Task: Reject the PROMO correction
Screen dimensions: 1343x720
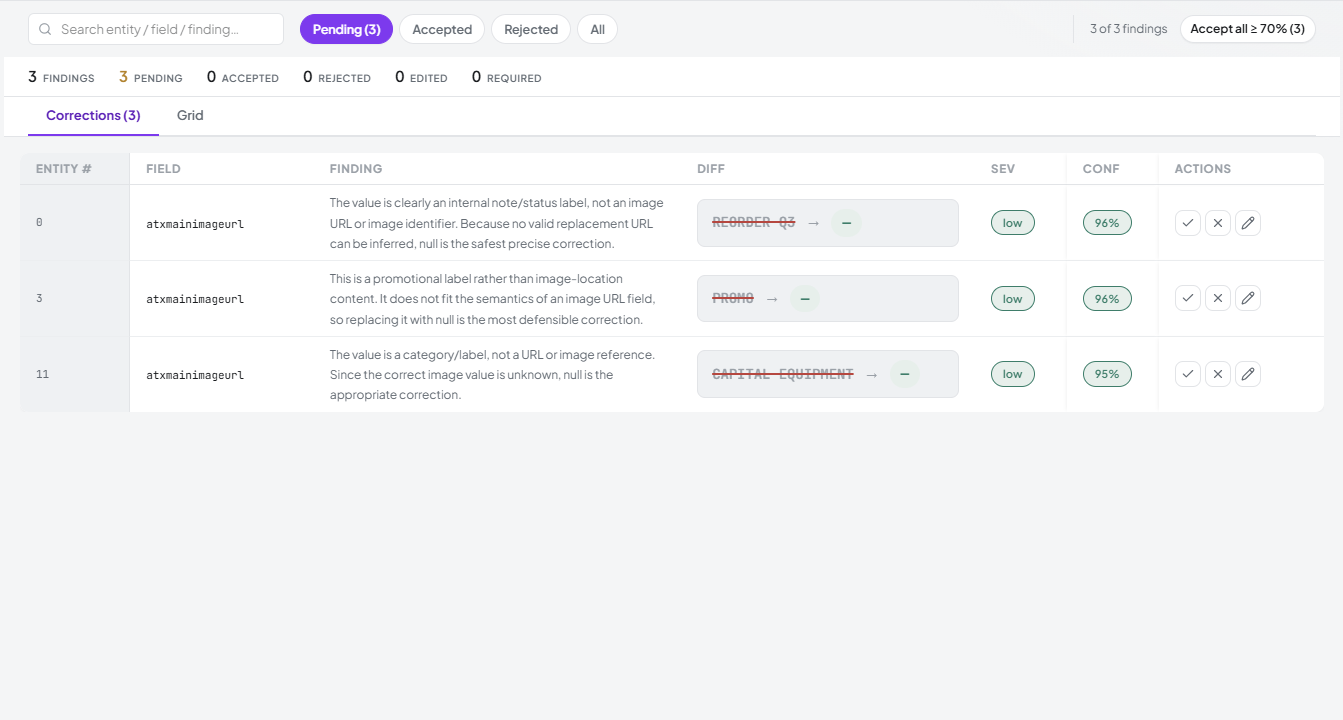Action: (x=1218, y=298)
